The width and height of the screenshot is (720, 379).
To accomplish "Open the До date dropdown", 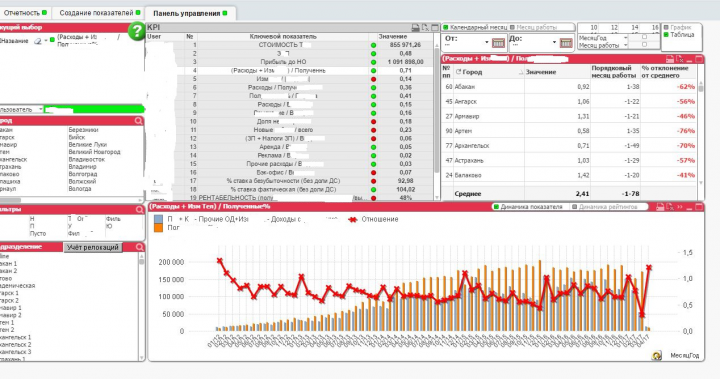I will [554, 42].
